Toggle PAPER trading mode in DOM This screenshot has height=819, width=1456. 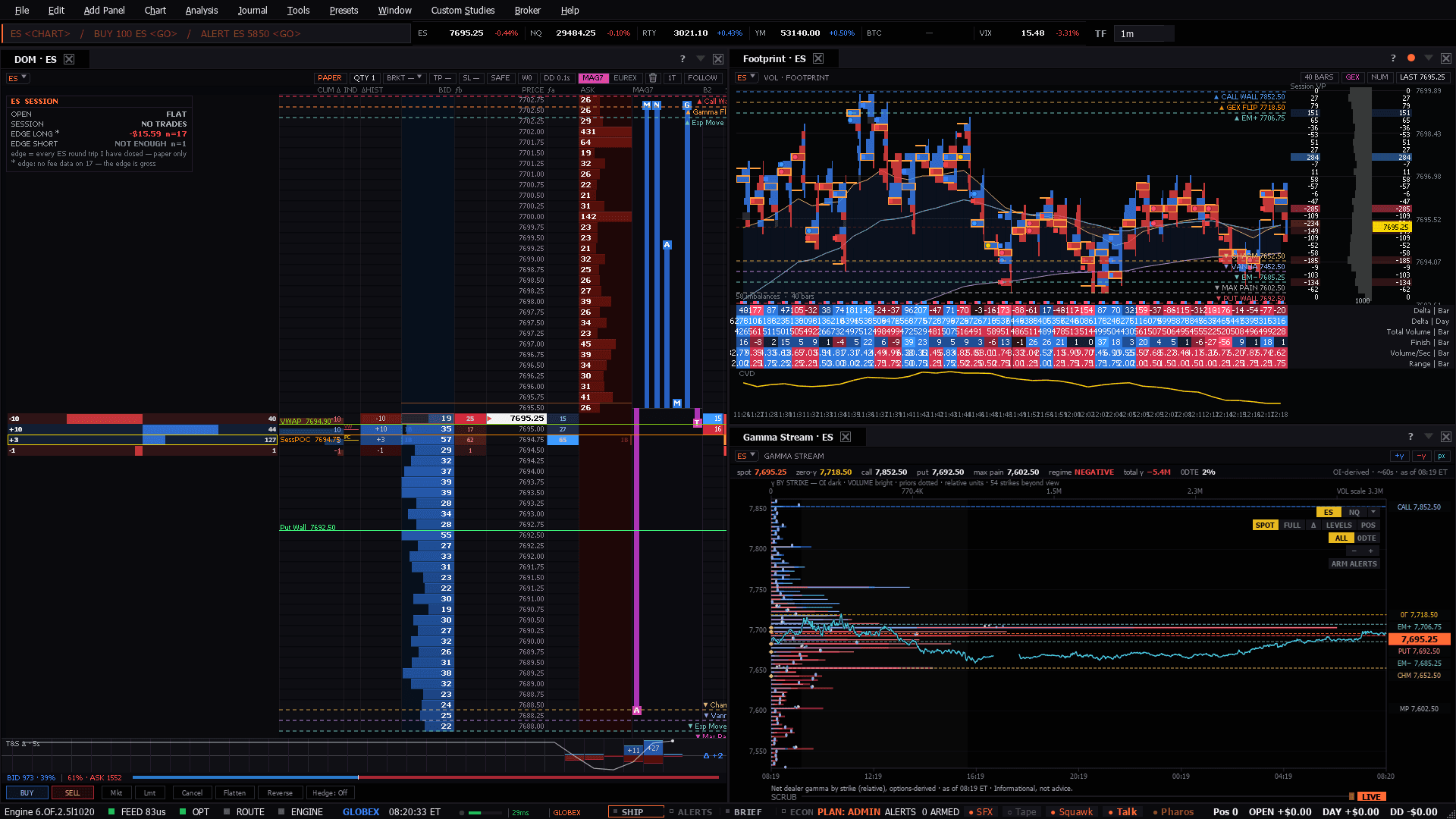(x=330, y=78)
